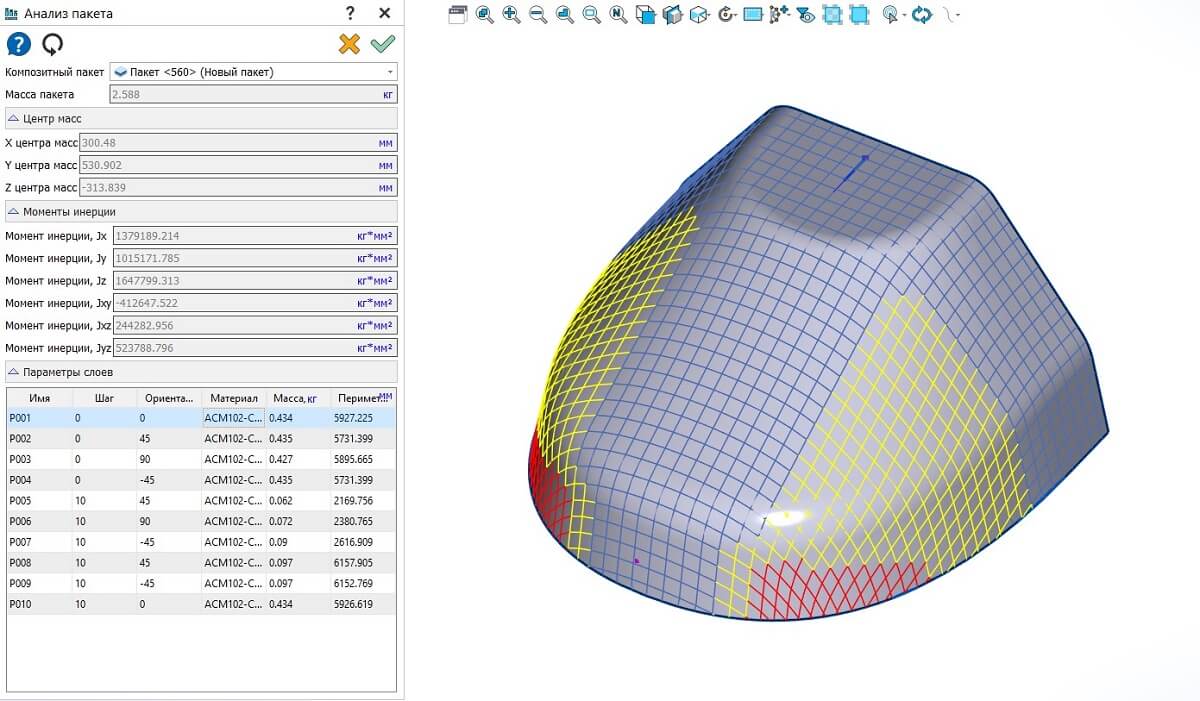This screenshot has width=1200, height=701.
Task: Click the Y центра масс field
Action: click(x=238, y=165)
